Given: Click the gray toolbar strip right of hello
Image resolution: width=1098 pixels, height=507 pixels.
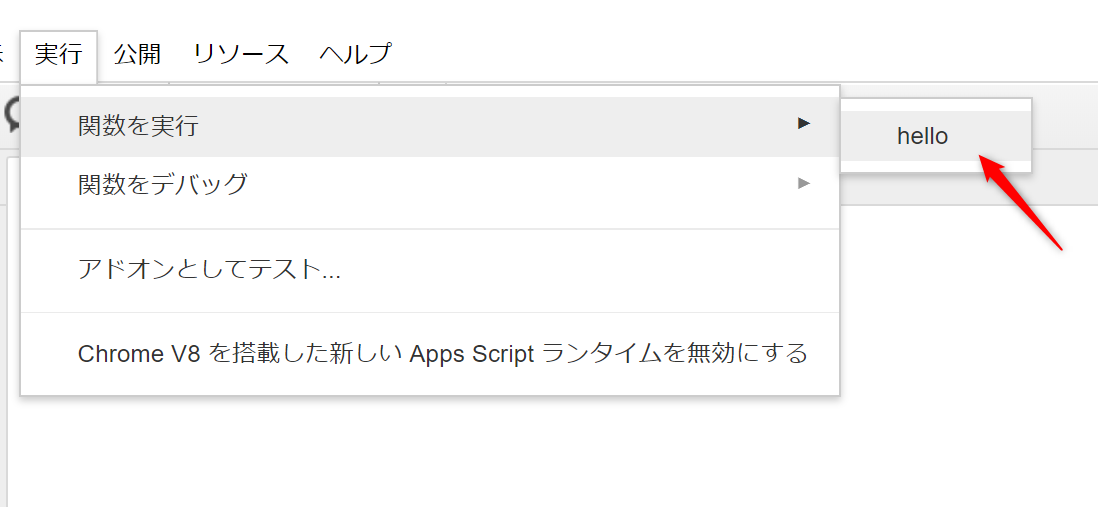Looking at the screenshot, I should click(x=1065, y=177).
